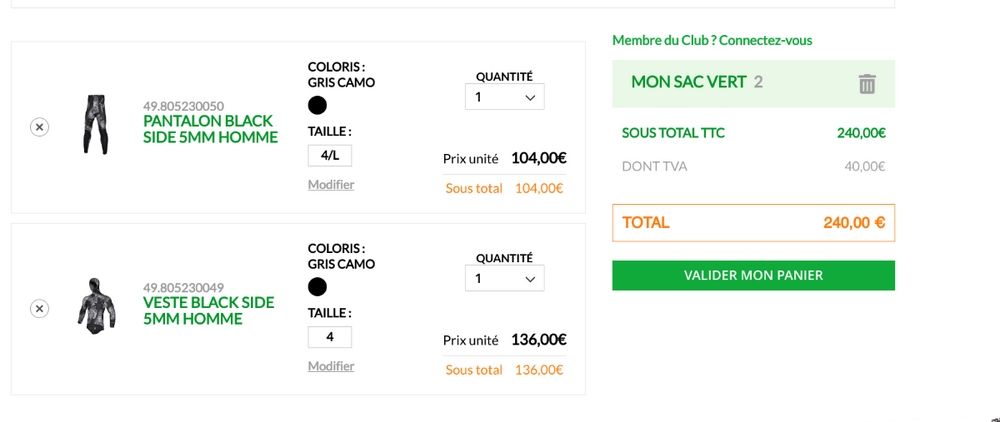Open the Pantalon Black Side 5mm Homme product
Image resolution: width=1000 pixels, height=422 pixels.
pos(210,129)
